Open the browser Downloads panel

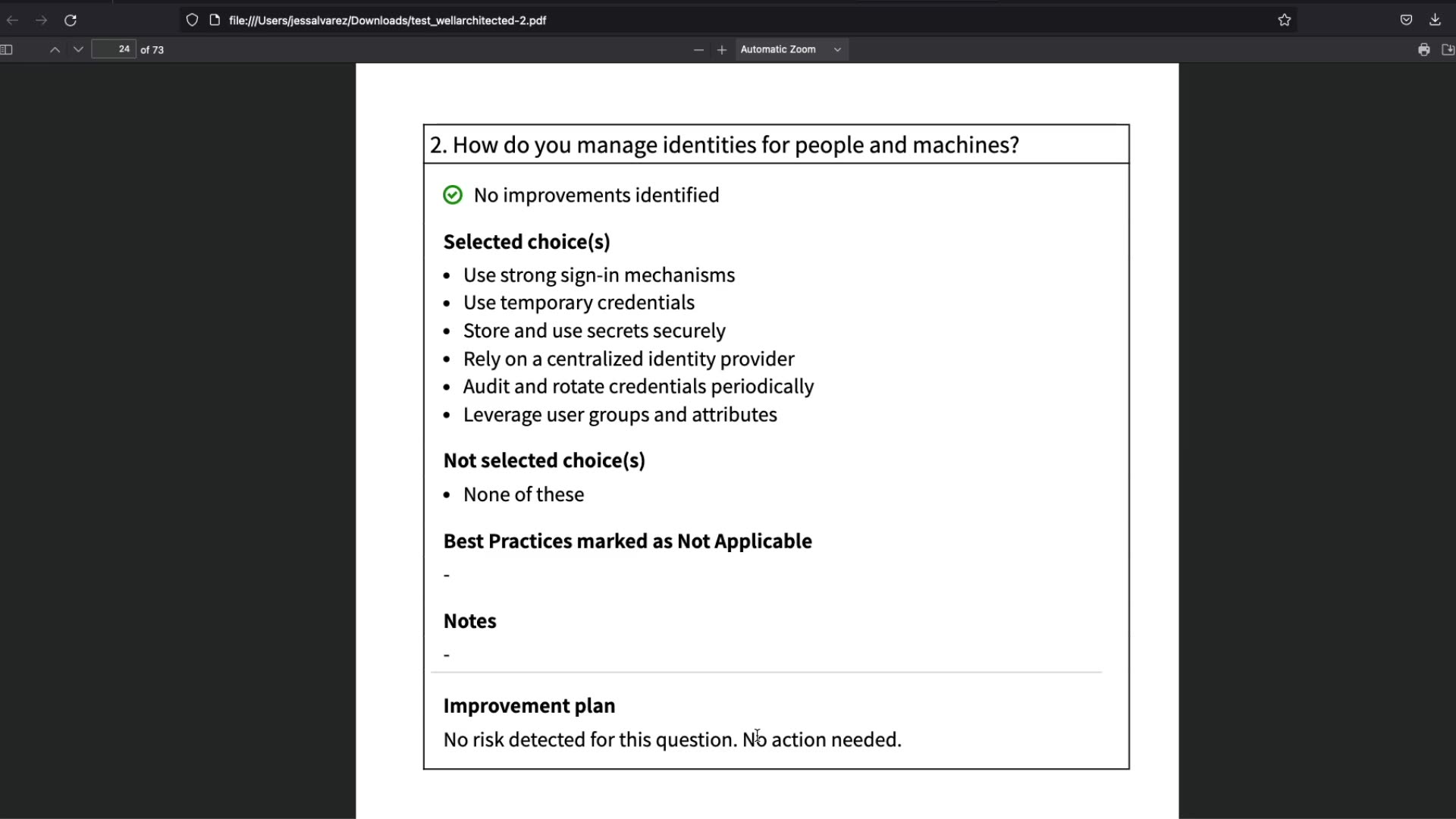coord(1435,20)
